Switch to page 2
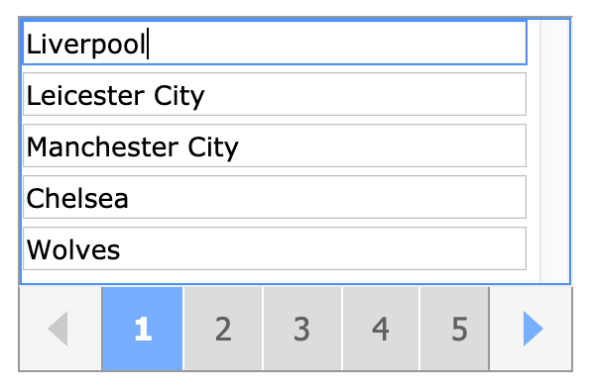Screen dimensions: 593x388 [x=223, y=329]
